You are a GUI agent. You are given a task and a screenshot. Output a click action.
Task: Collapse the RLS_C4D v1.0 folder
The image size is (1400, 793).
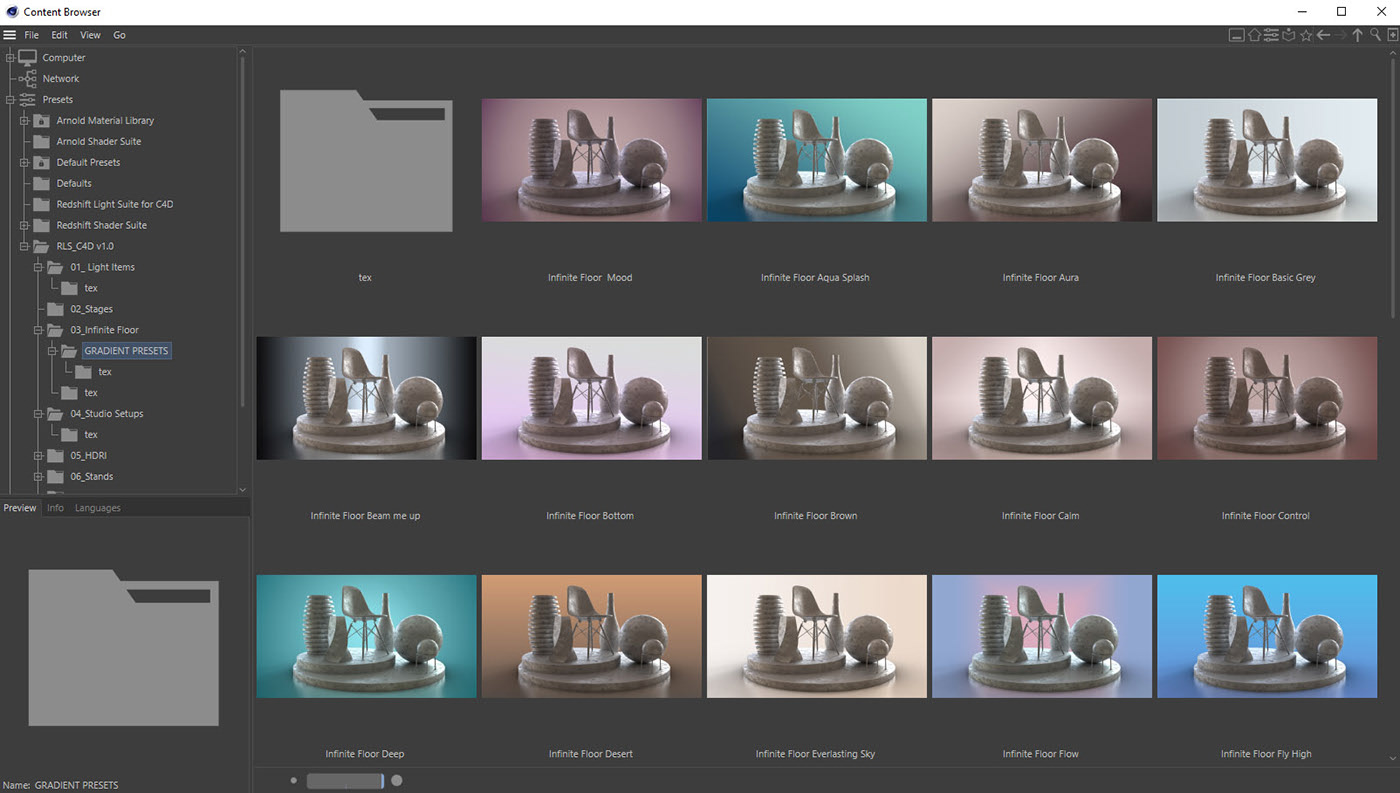click(x=25, y=246)
